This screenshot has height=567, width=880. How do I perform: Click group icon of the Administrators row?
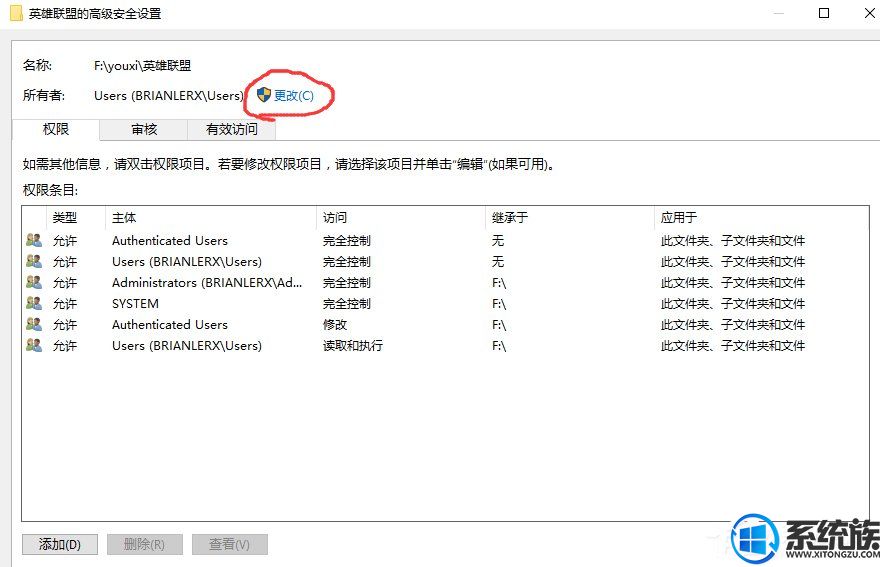point(34,282)
